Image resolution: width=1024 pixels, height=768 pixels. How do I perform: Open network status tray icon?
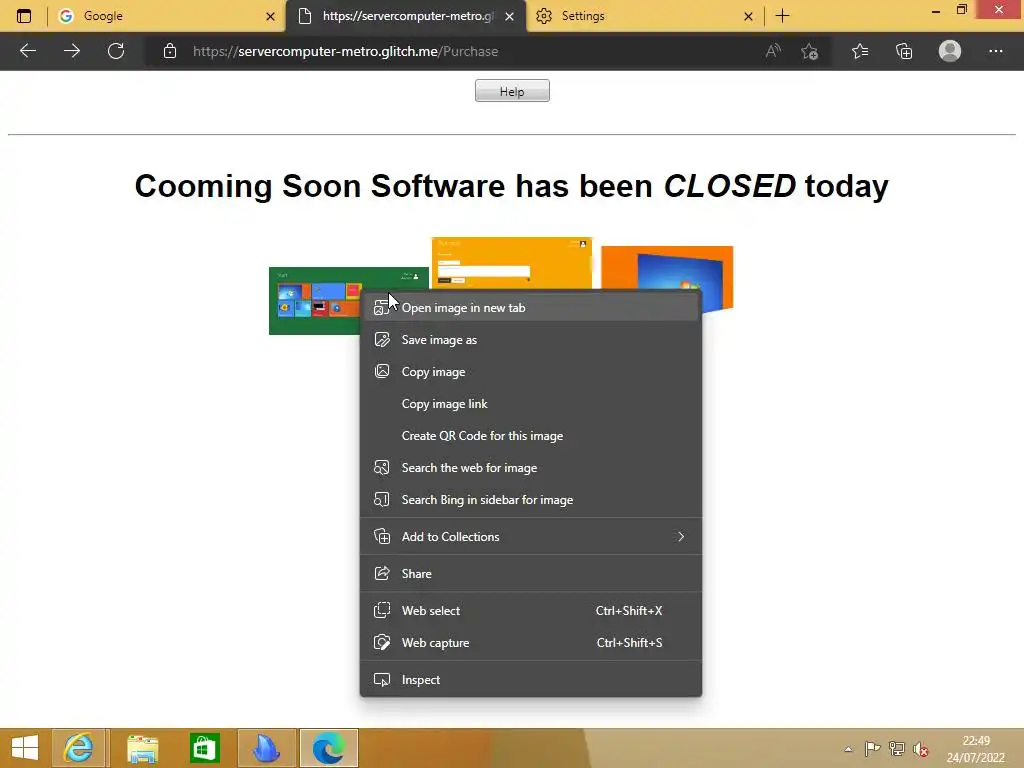(897, 749)
